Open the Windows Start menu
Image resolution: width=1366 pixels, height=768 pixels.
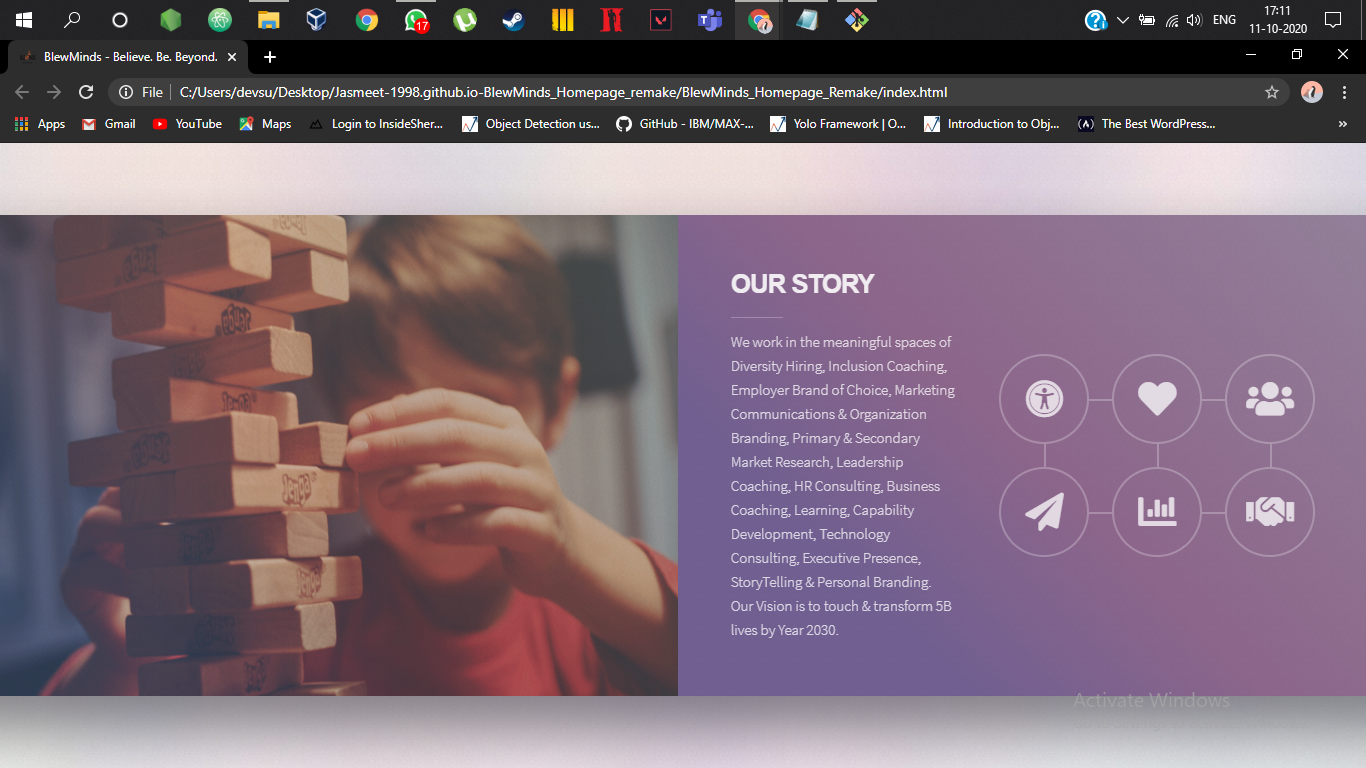coord(24,20)
